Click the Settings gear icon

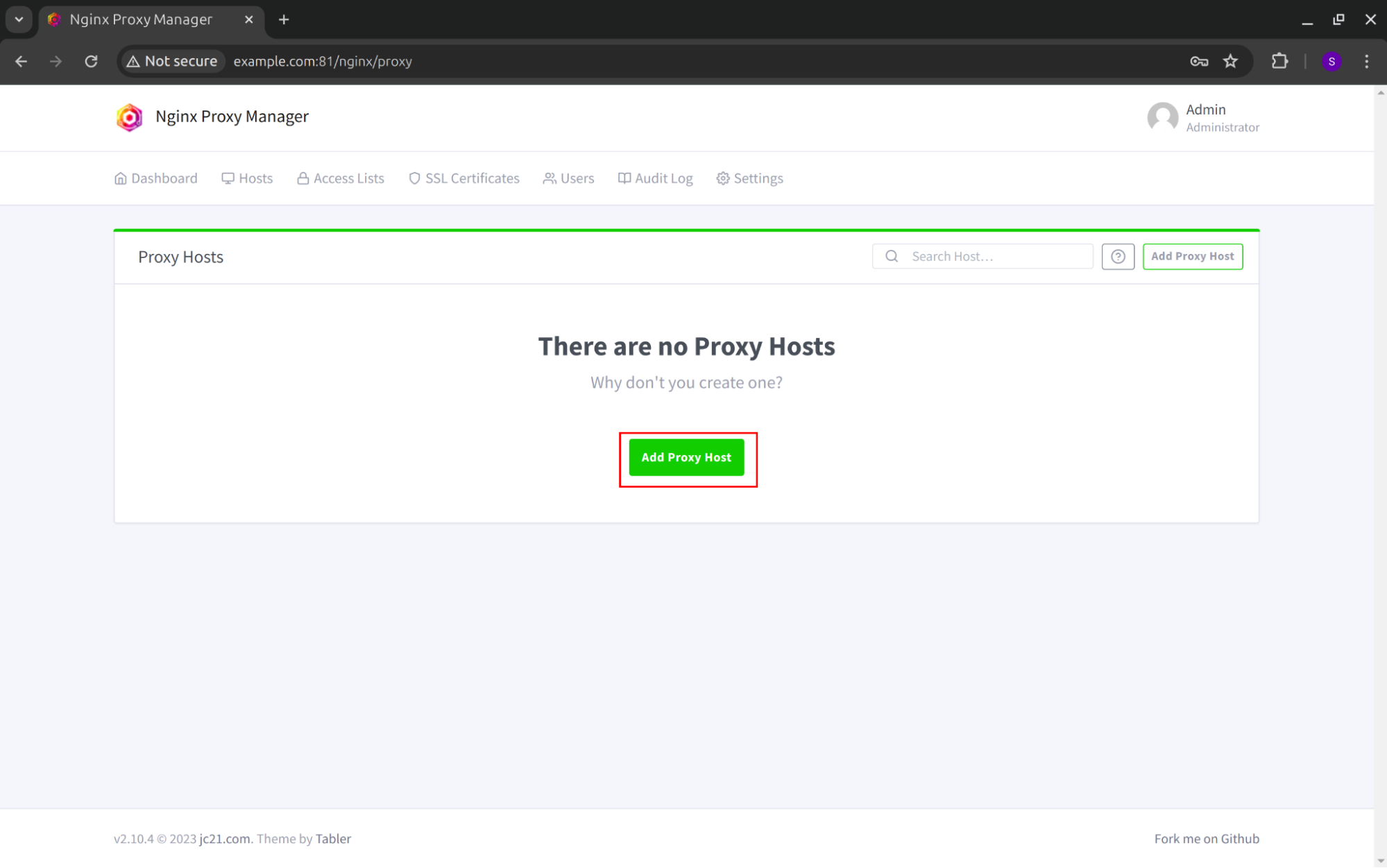pyautogui.click(x=722, y=178)
